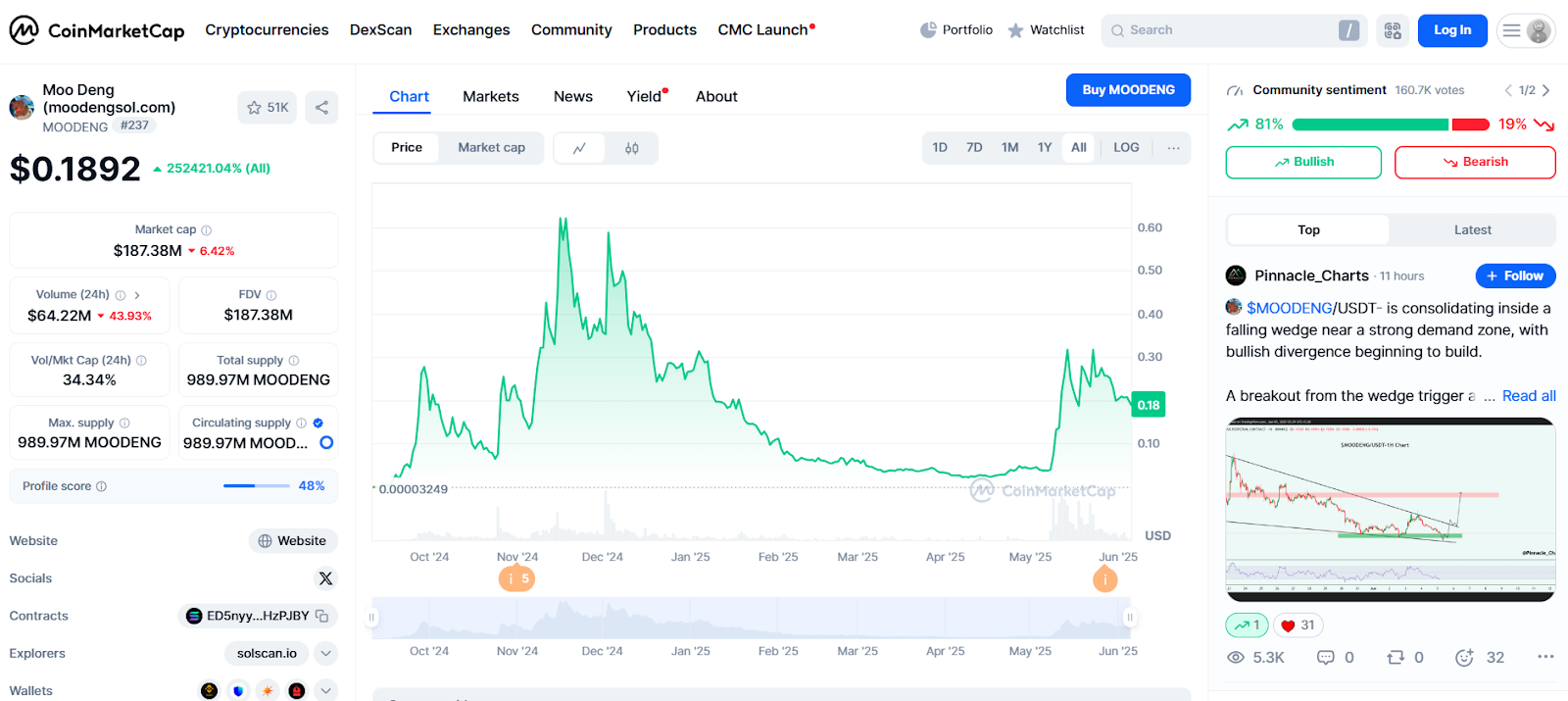Click the Buy MOODENG button
The height and width of the screenshot is (701, 1568).
pyautogui.click(x=1128, y=90)
